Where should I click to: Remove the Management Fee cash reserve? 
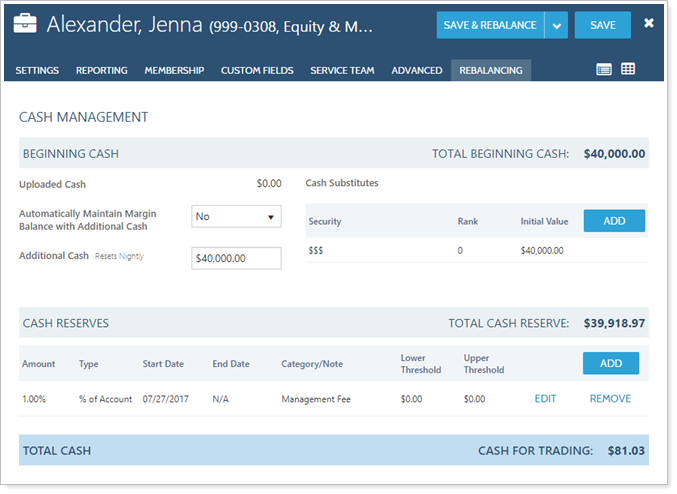610,399
